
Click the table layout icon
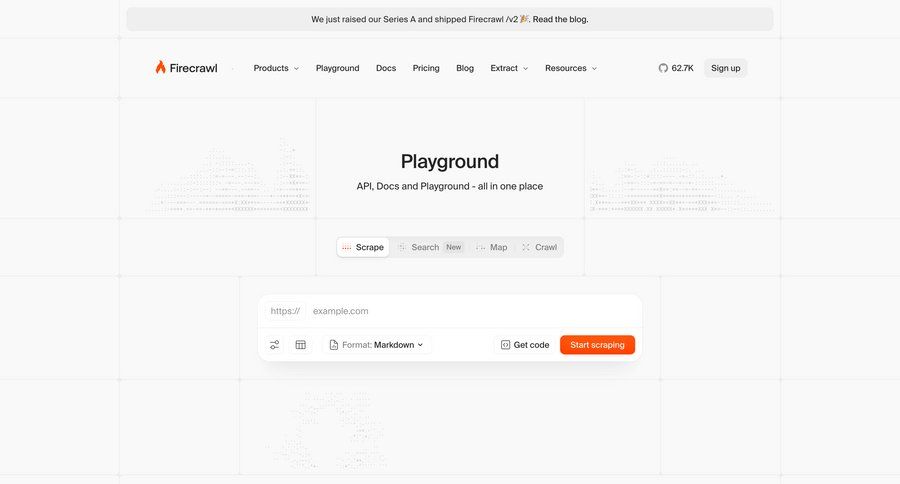[300, 345]
